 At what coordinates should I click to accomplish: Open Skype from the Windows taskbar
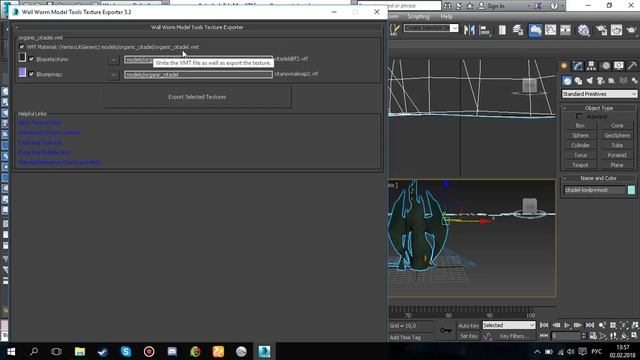126,351
